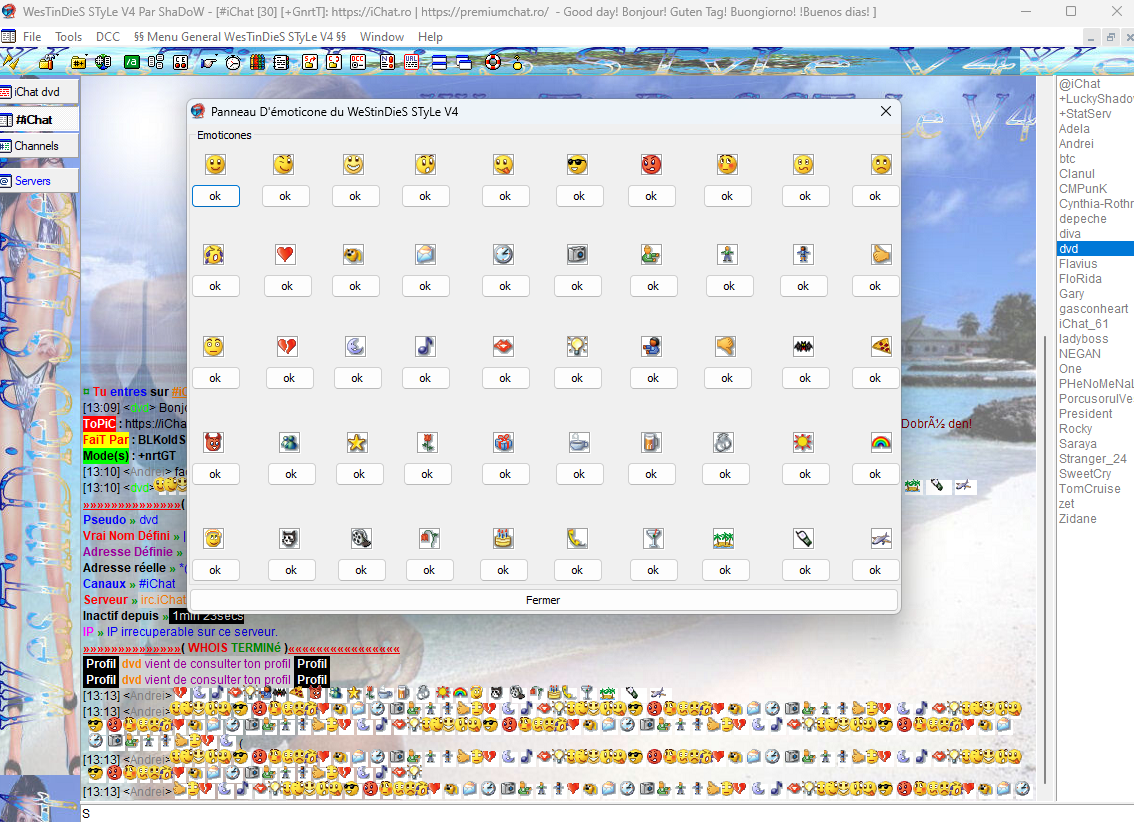Screen dimensions: 1134x822
Task: Click the Connect lightning bolt toolbar icon
Action: (x=12, y=62)
